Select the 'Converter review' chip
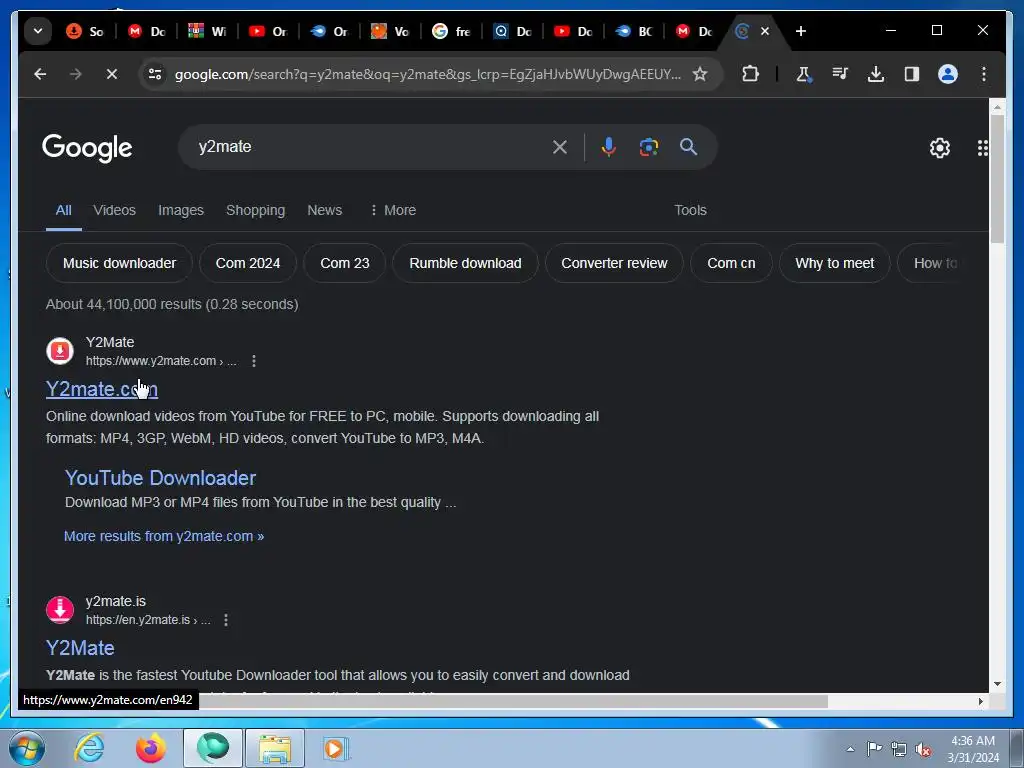1024x768 pixels. coord(614,263)
